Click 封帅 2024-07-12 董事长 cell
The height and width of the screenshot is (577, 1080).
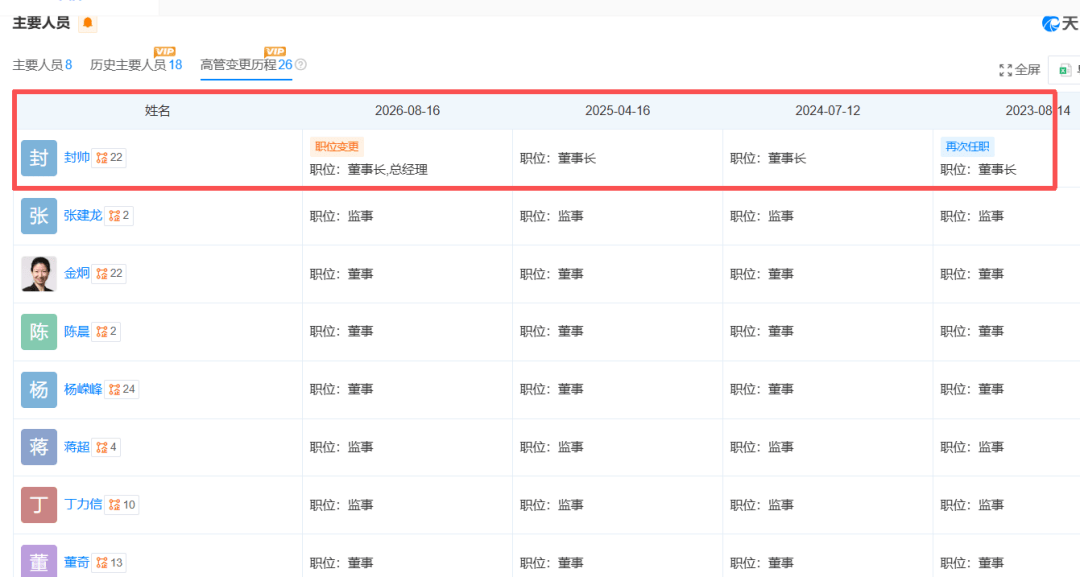click(x=827, y=158)
